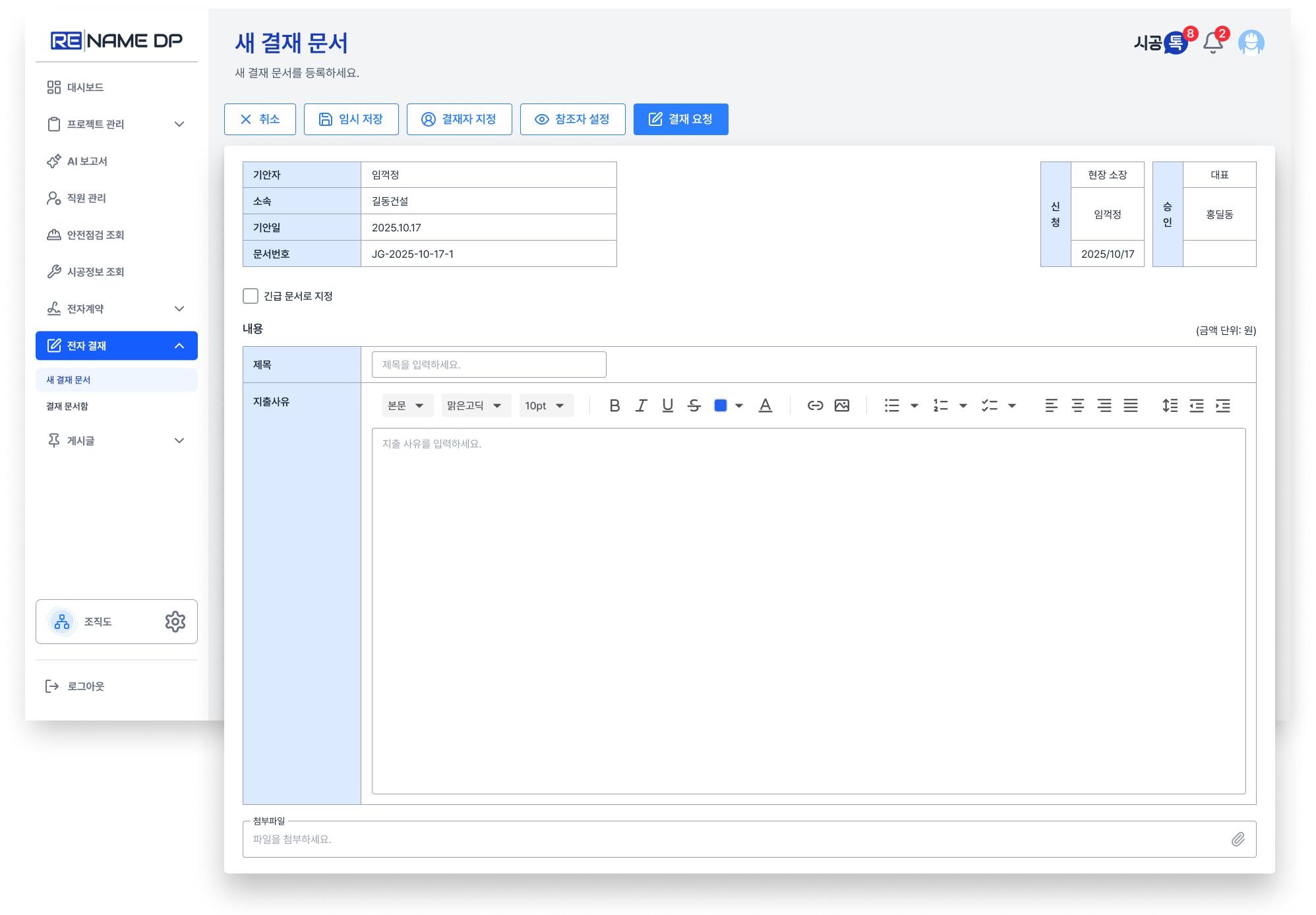Go to 대시보드 in sidebar
Screen dimensions: 1316x915
(86, 87)
